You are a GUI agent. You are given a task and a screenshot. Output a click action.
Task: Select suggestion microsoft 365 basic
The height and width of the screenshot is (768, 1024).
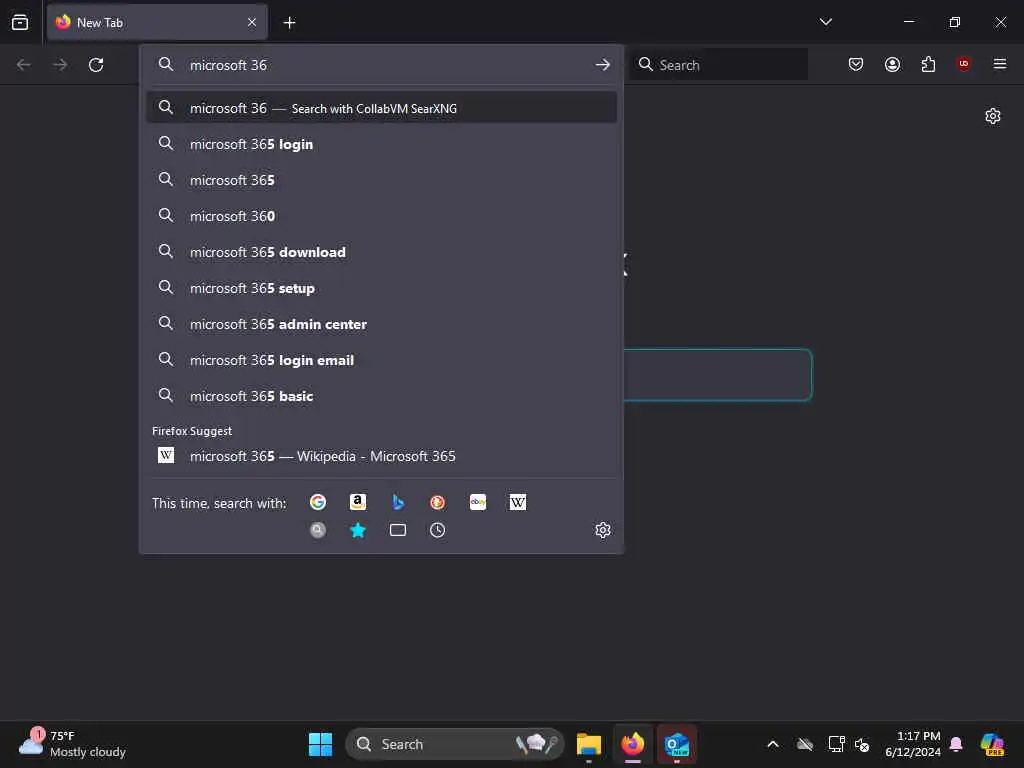click(382, 396)
